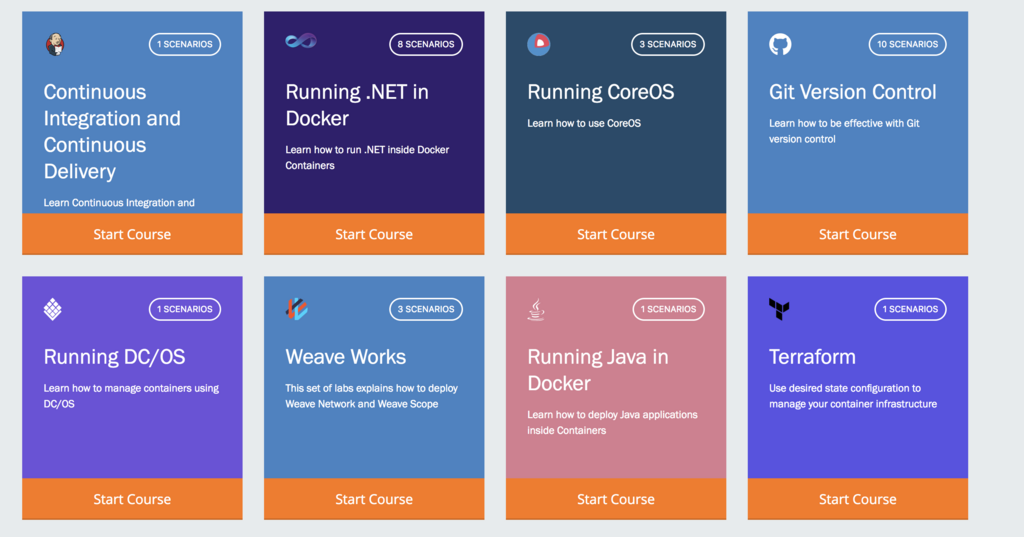1024x537 pixels.
Task: Click 'Learn how to manage containers using DC/OS' text
Action: click(131, 396)
